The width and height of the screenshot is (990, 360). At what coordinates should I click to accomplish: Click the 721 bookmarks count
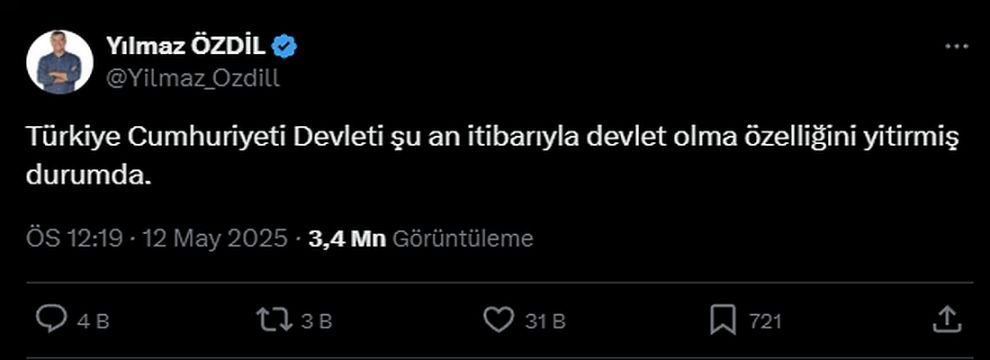point(765,322)
